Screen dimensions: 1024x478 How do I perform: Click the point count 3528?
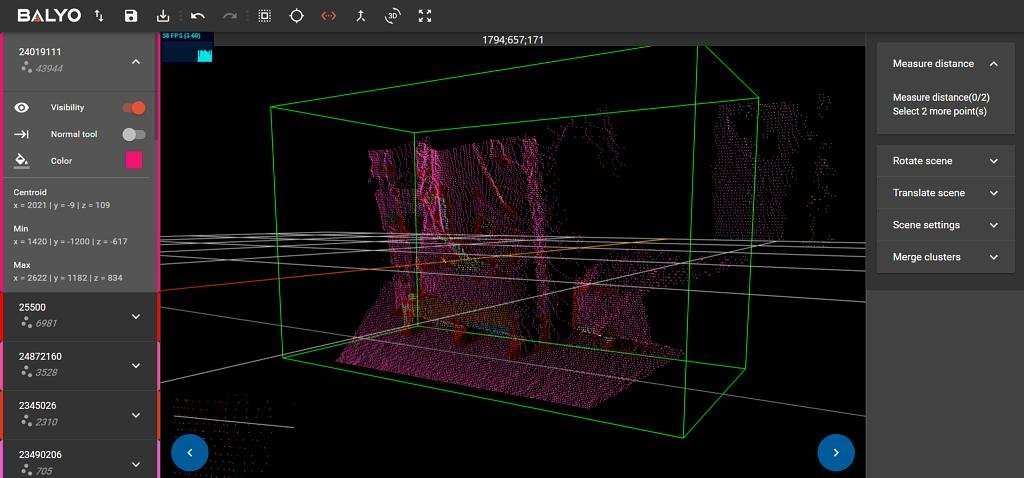(46, 373)
